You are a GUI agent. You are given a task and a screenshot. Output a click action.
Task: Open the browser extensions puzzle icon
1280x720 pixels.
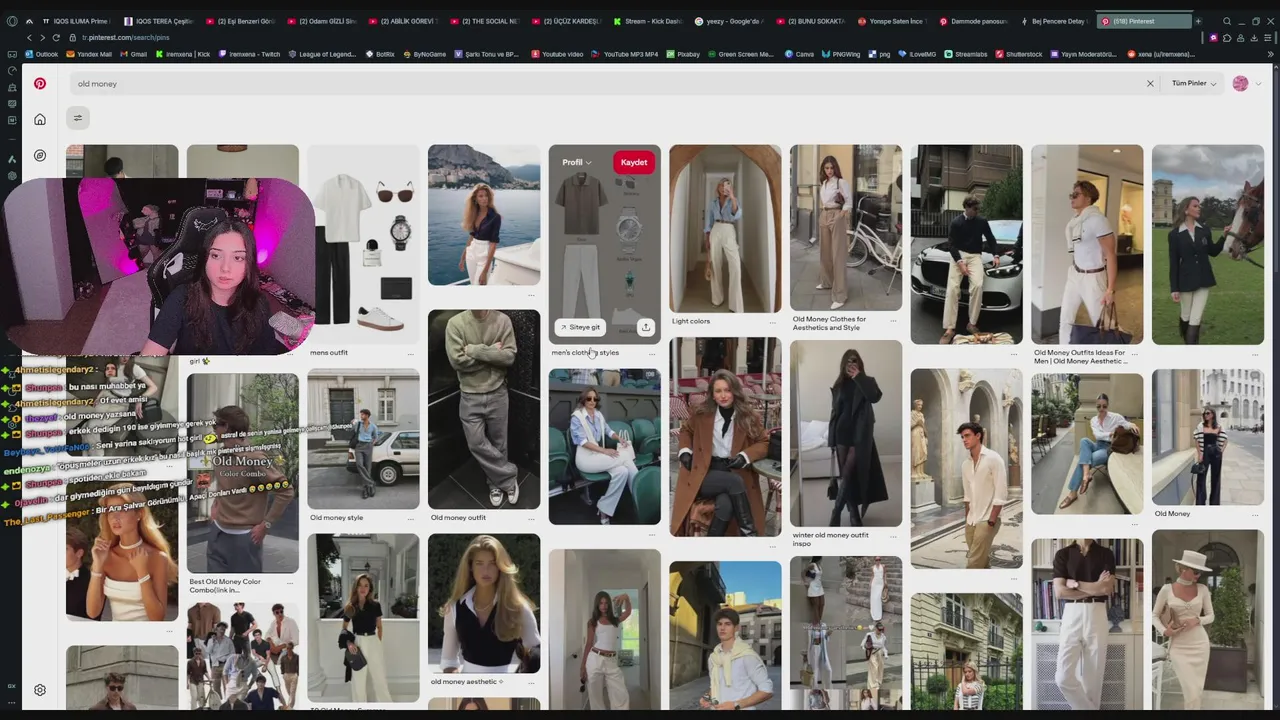1226,37
